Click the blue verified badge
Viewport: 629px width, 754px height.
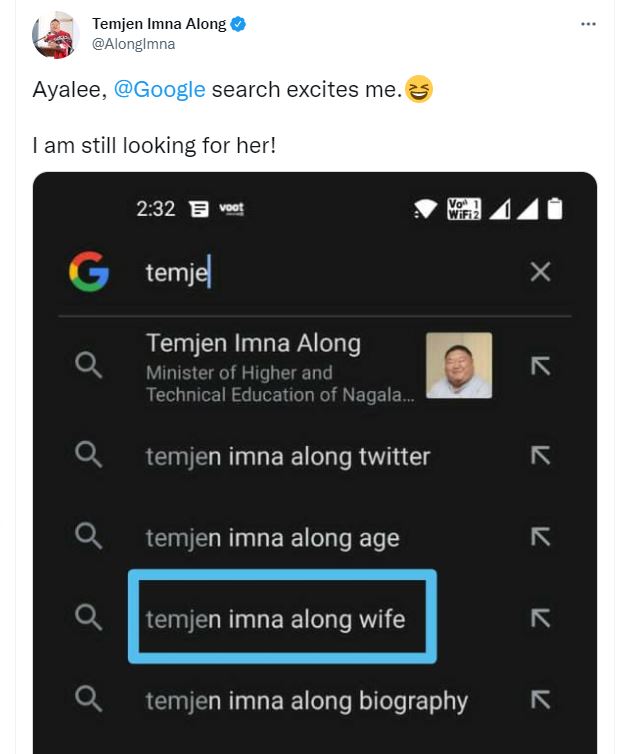click(x=240, y=24)
